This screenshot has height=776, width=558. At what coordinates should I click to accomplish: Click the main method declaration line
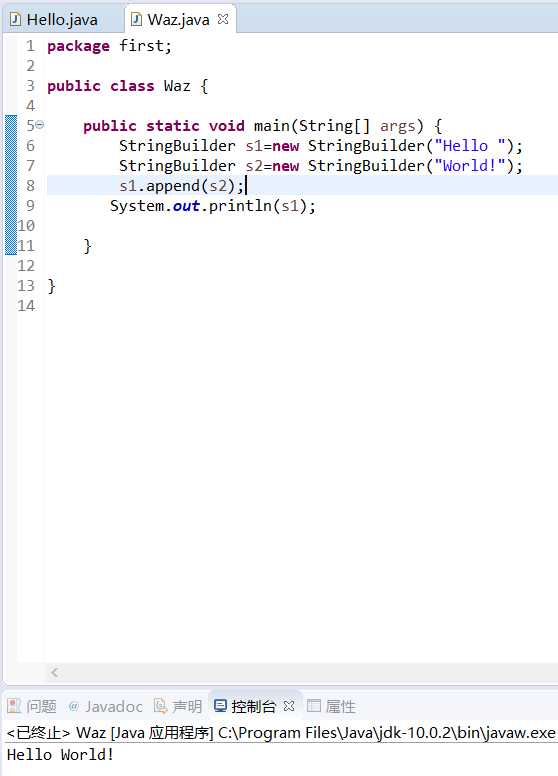(x=262, y=126)
